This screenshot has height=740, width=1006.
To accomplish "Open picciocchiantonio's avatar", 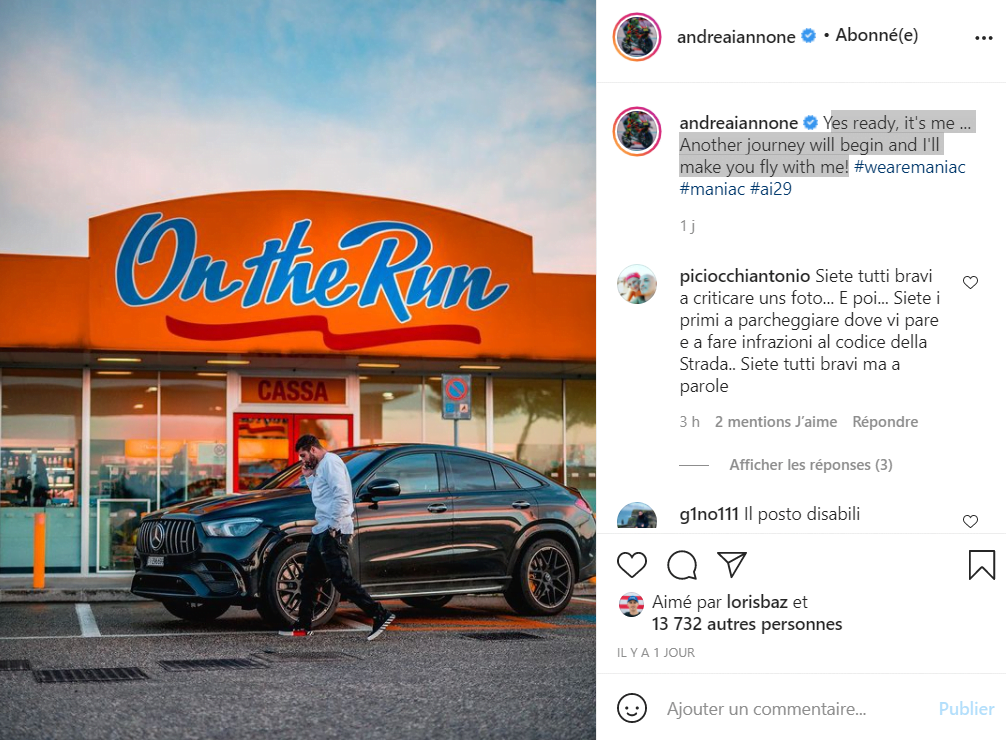I will pos(636,284).
